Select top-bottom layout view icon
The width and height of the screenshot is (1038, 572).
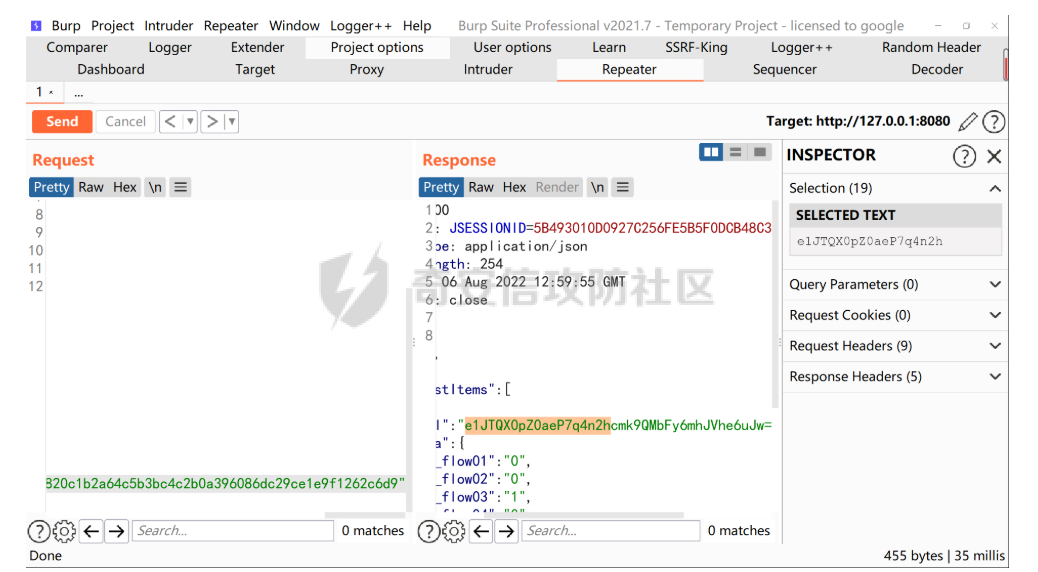coord(735,152)
